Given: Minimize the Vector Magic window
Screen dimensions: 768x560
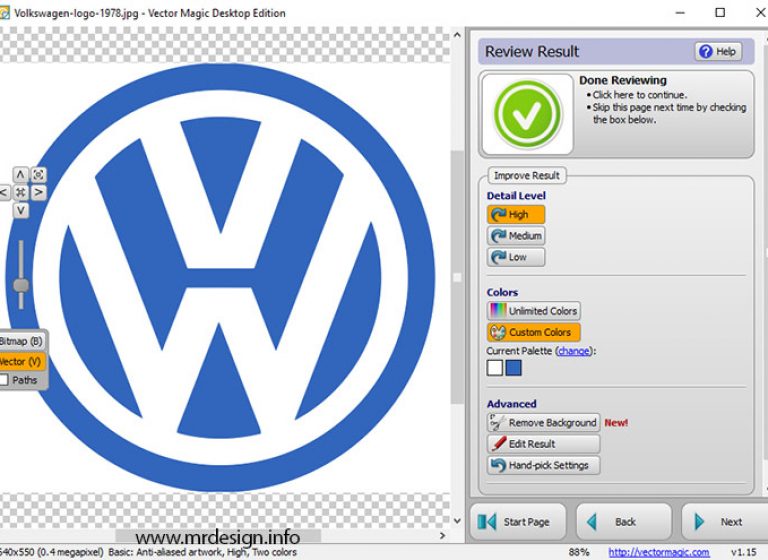Looking at the screenshot, I should pyautogui.click(x=680, y=13).
